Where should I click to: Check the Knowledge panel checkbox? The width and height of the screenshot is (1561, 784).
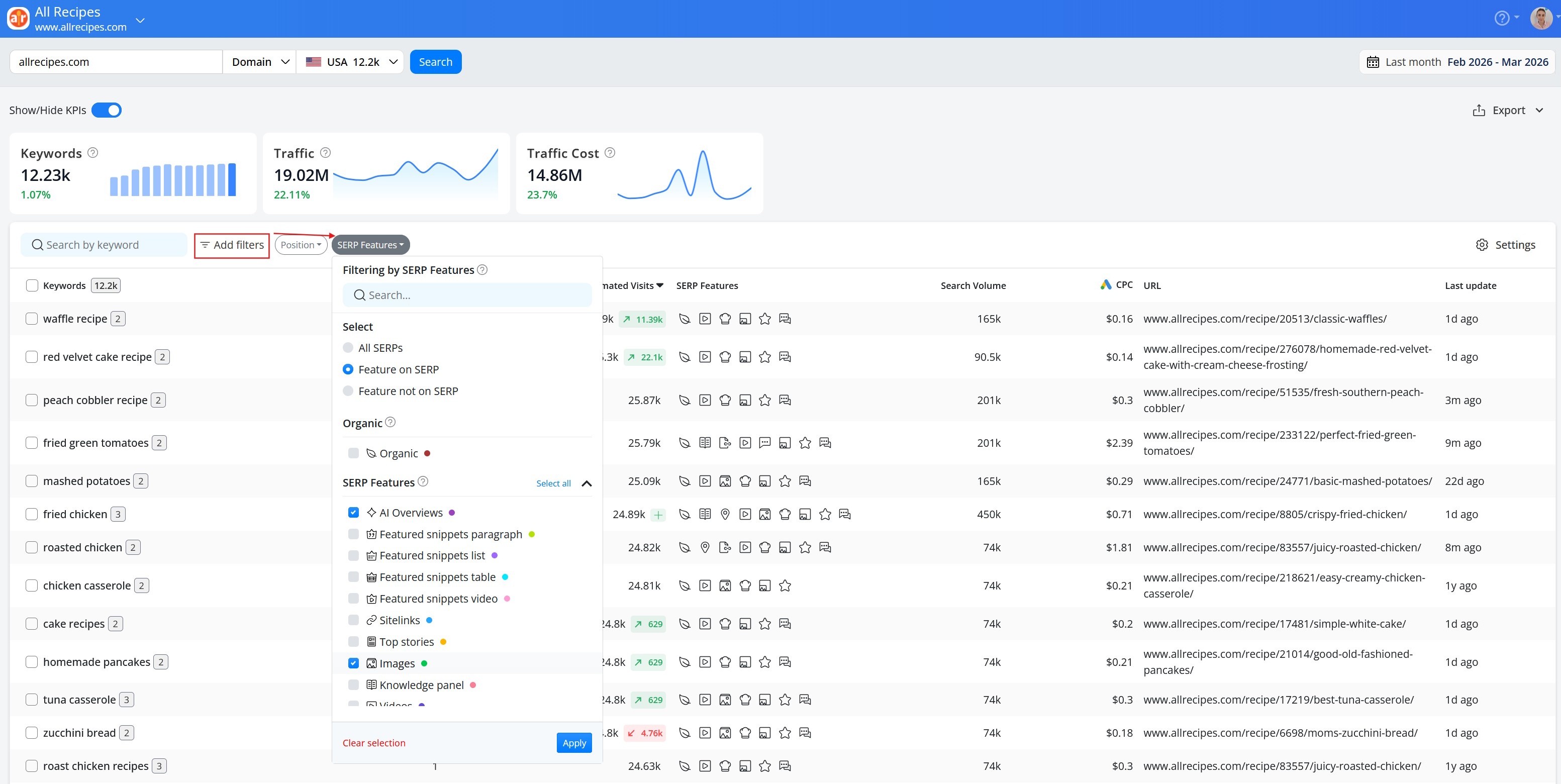point(353,685)
